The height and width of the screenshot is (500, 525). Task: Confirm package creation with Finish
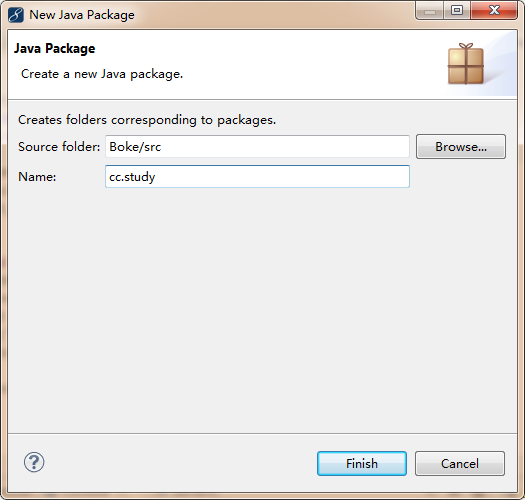coord(362,463)
